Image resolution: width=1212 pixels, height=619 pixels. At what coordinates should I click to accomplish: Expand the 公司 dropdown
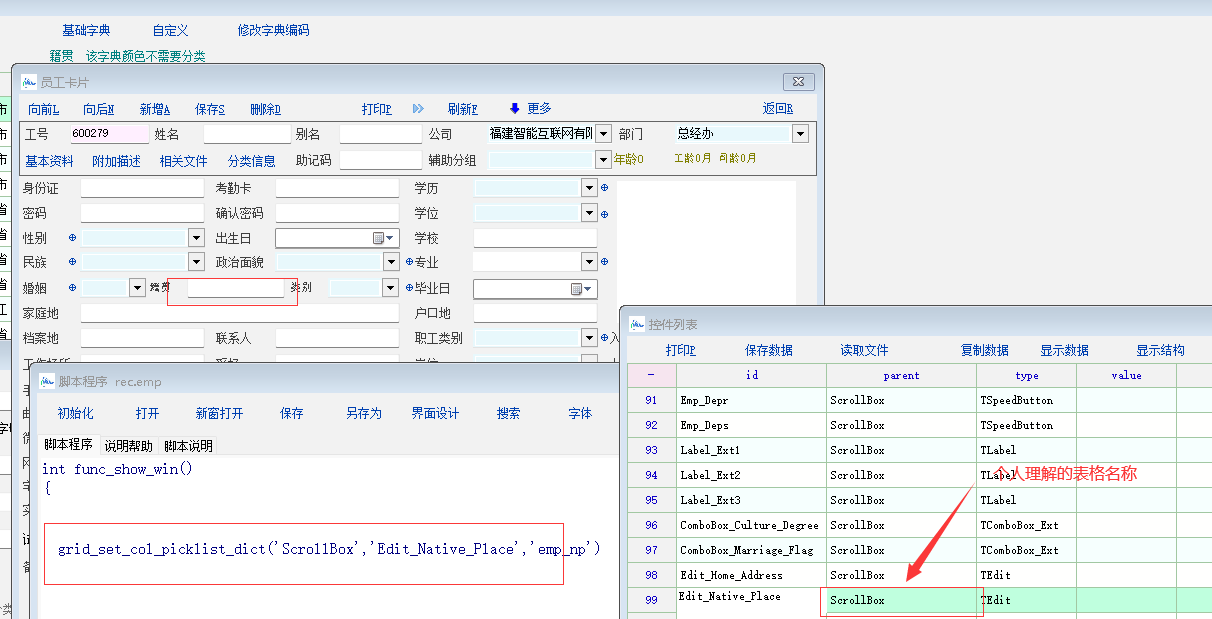[603, 134]
